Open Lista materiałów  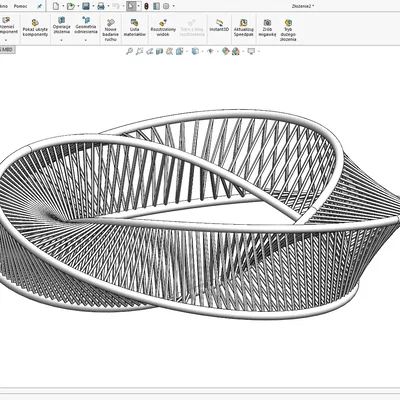point(135,28)
